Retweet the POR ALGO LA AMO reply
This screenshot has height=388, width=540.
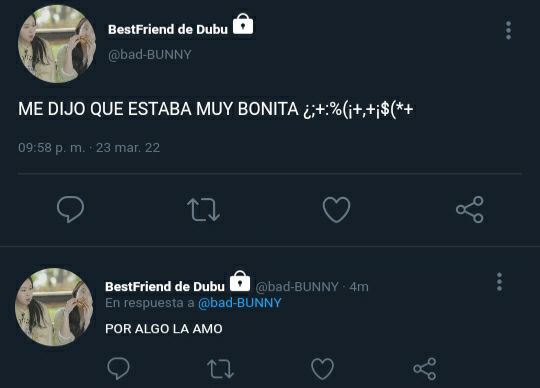[220, 369]
